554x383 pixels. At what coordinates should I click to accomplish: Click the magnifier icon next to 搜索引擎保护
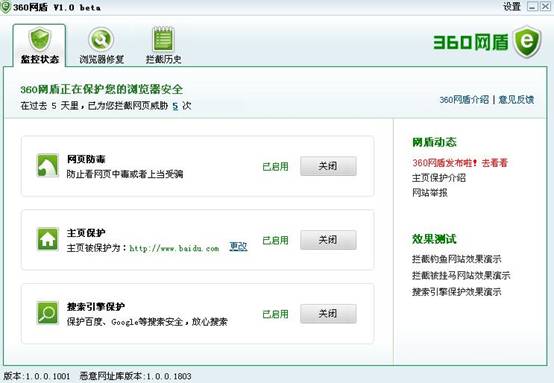(x=48, y=313)
